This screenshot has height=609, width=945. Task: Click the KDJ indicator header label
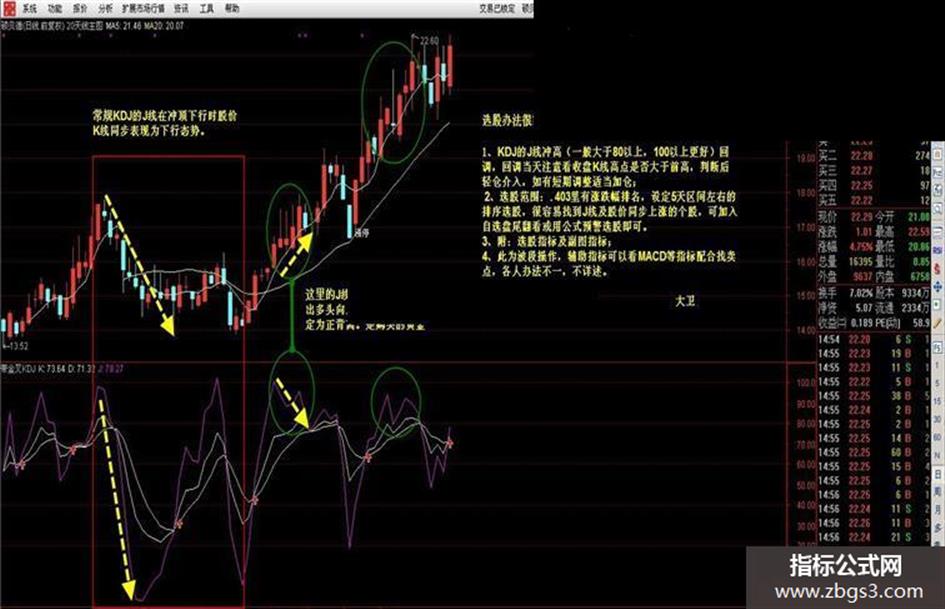coord(62,368)
